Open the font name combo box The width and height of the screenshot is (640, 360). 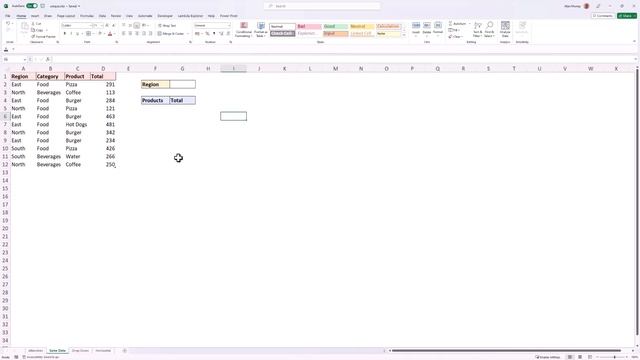point(76,25)
